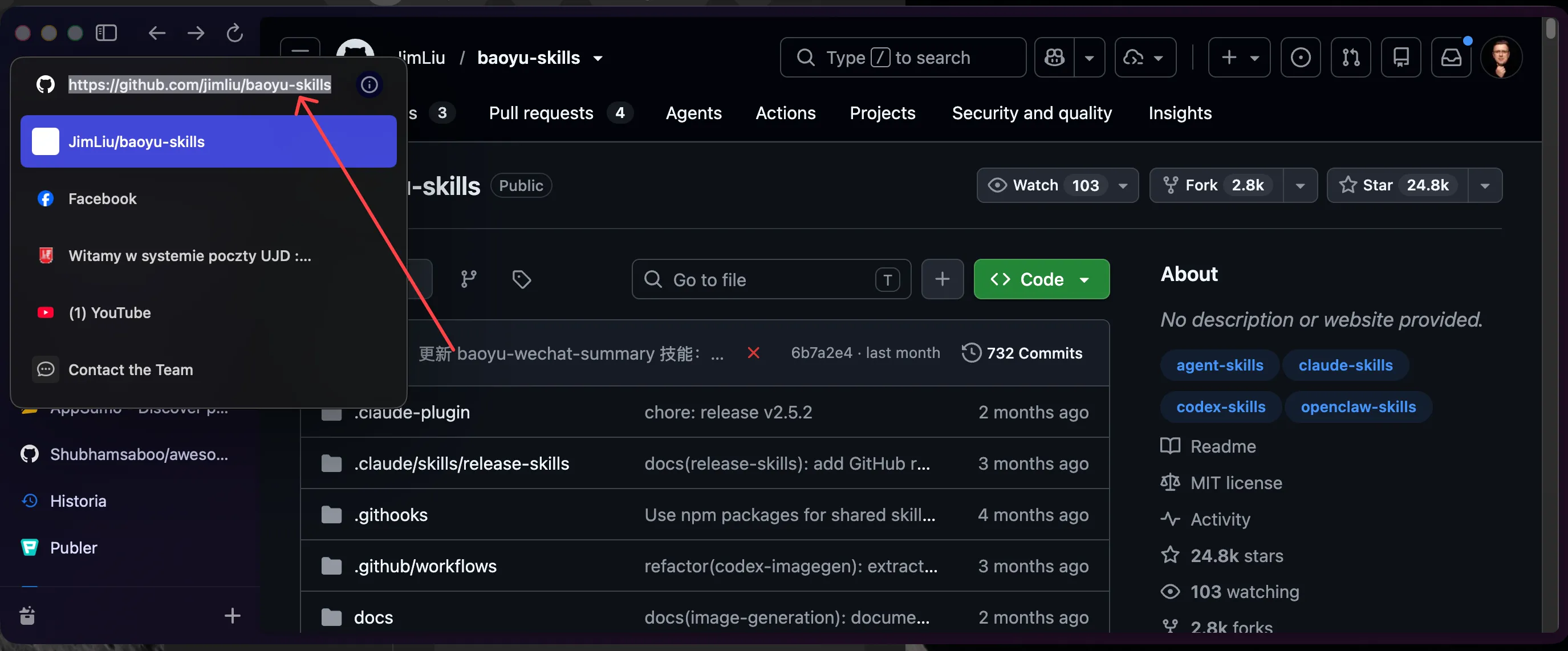The height and width of the screenshot is (651, 1568).
Task: Go back with the left arrow
Action: [x=157, y=33]
